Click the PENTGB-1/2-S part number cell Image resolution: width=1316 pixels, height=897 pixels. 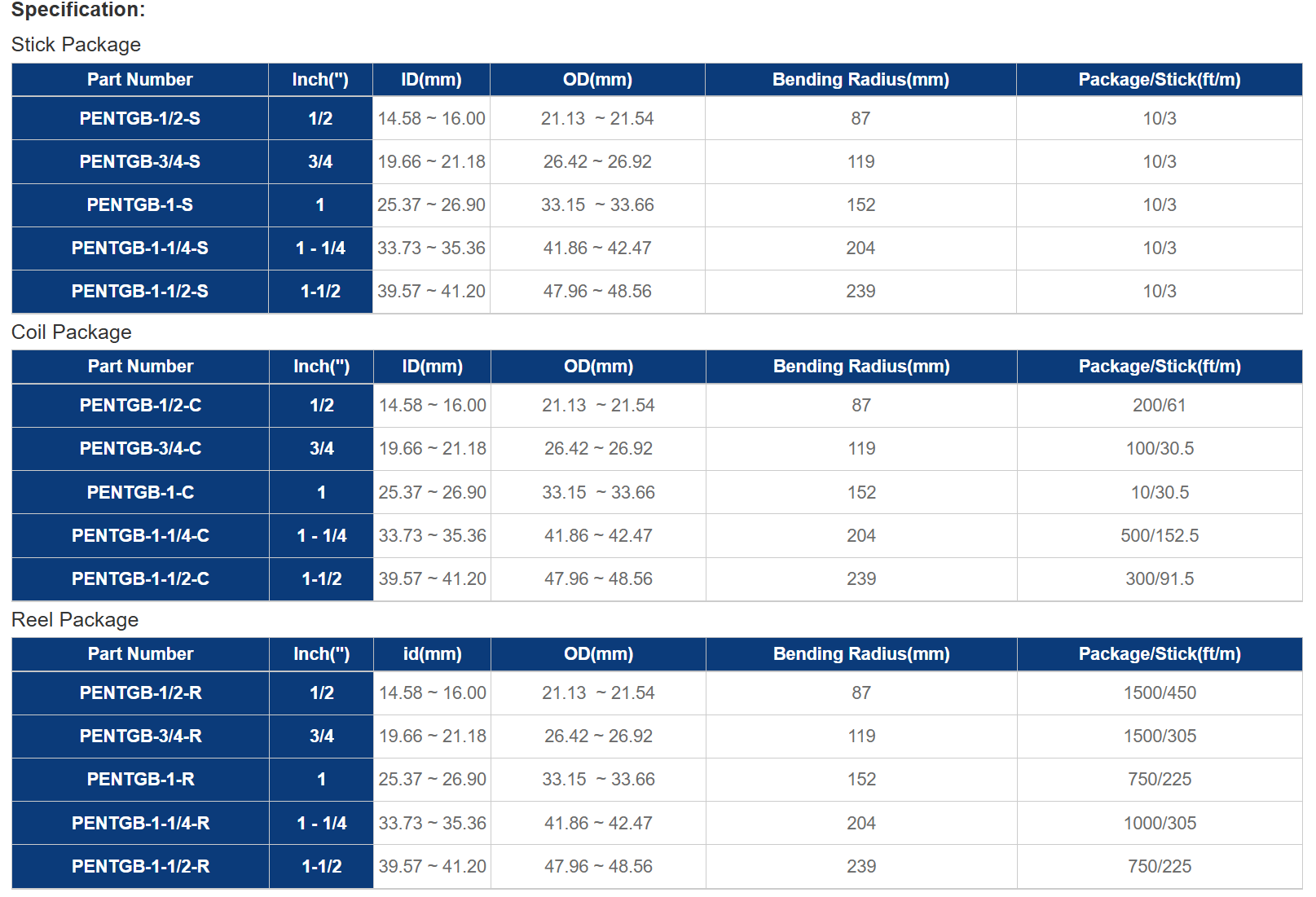tap(139, 119)
